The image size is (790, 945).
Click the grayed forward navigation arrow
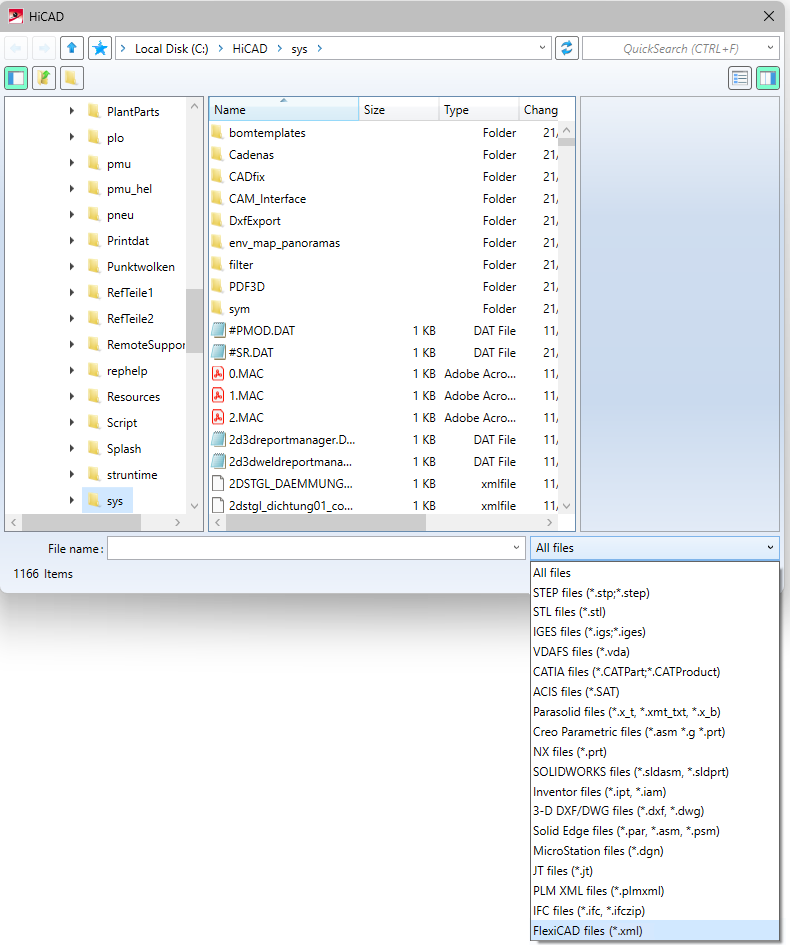click(x=44, y=48)
